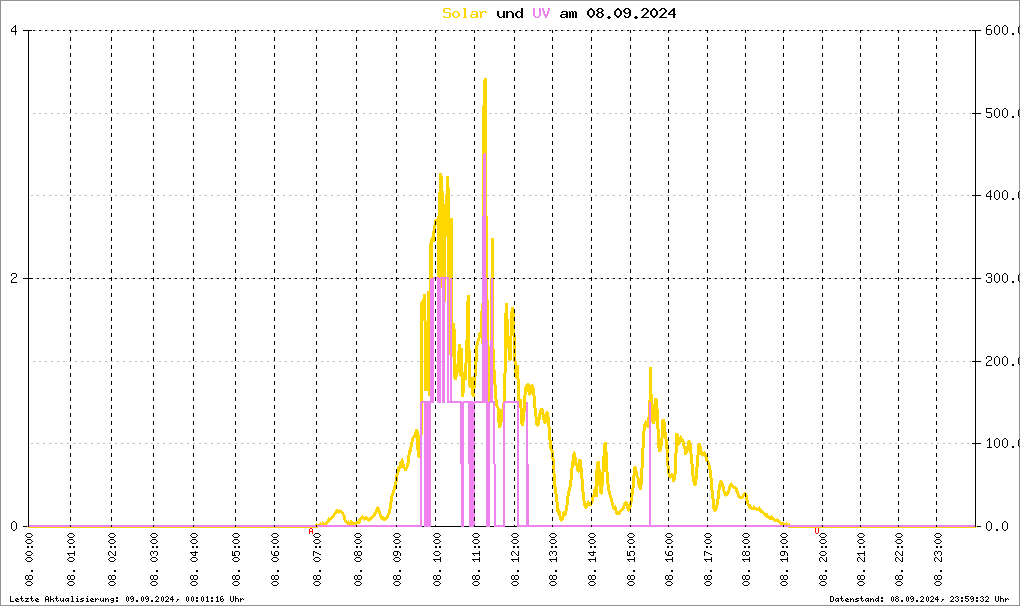This screenshot has width=1020, height=606.
Task: Click the time axis label '08. 12:00'
Action: click(x=515, y=559)
